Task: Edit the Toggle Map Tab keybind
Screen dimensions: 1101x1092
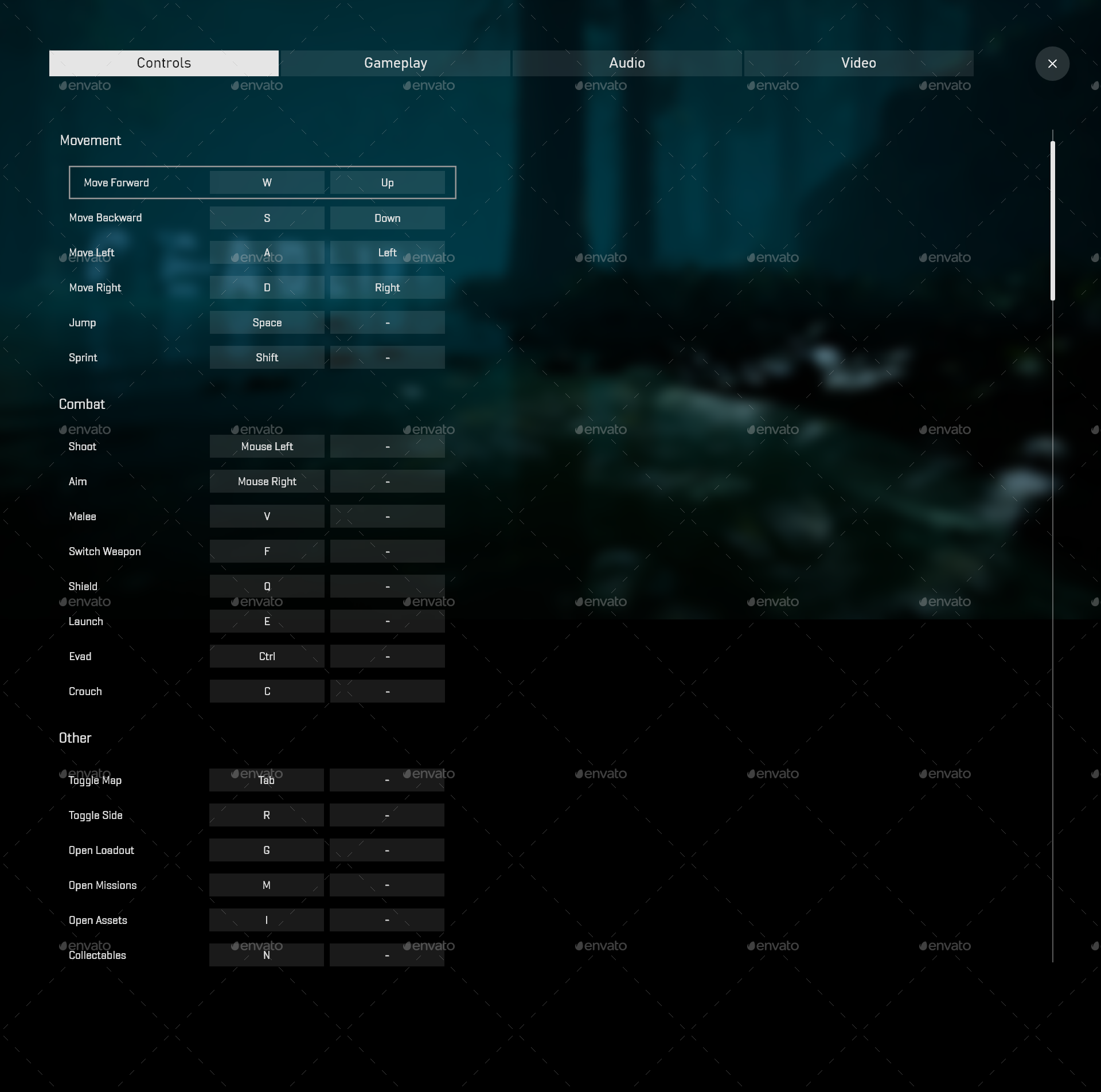Action: (x=267, y=780)
